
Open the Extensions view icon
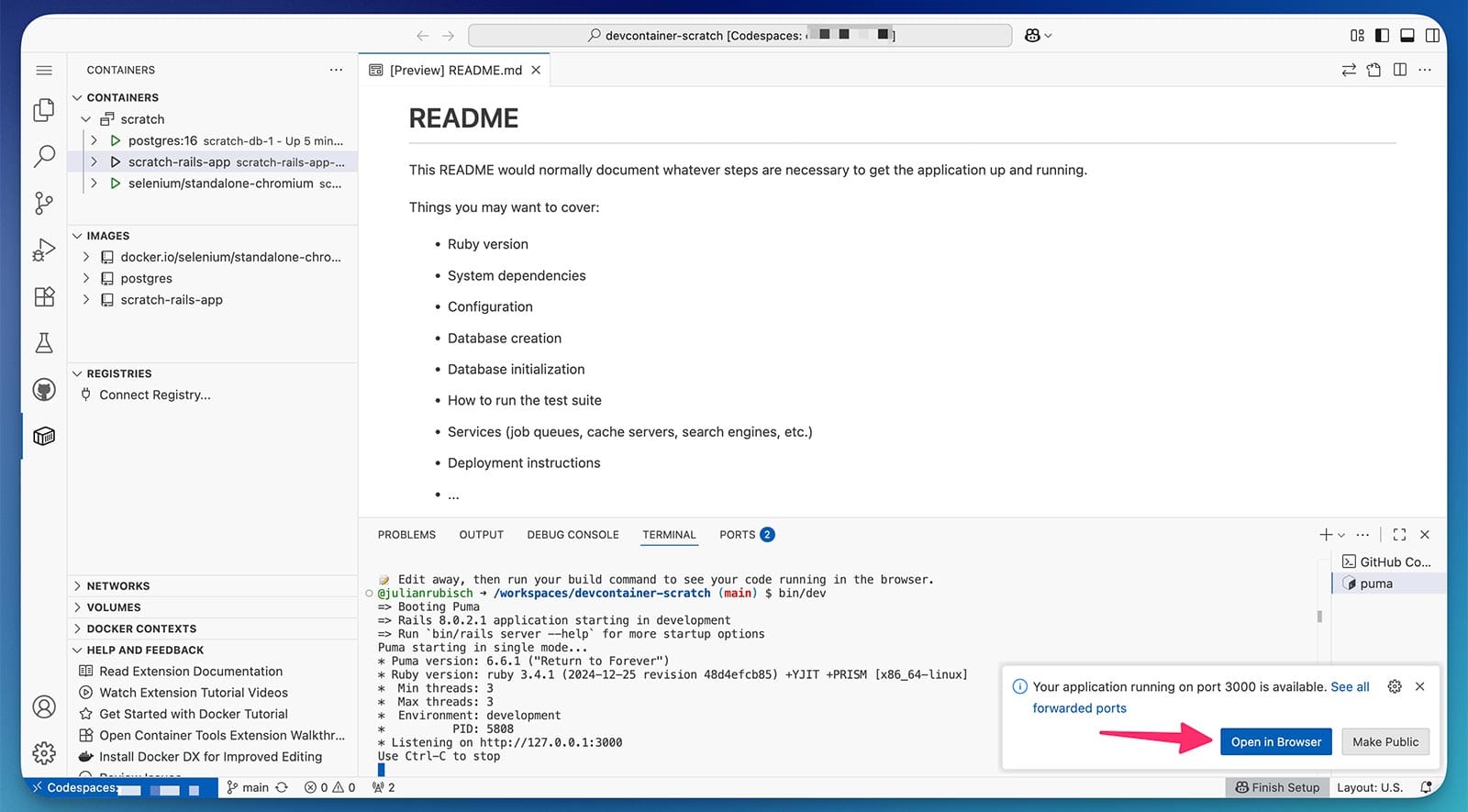click(44, 296)
